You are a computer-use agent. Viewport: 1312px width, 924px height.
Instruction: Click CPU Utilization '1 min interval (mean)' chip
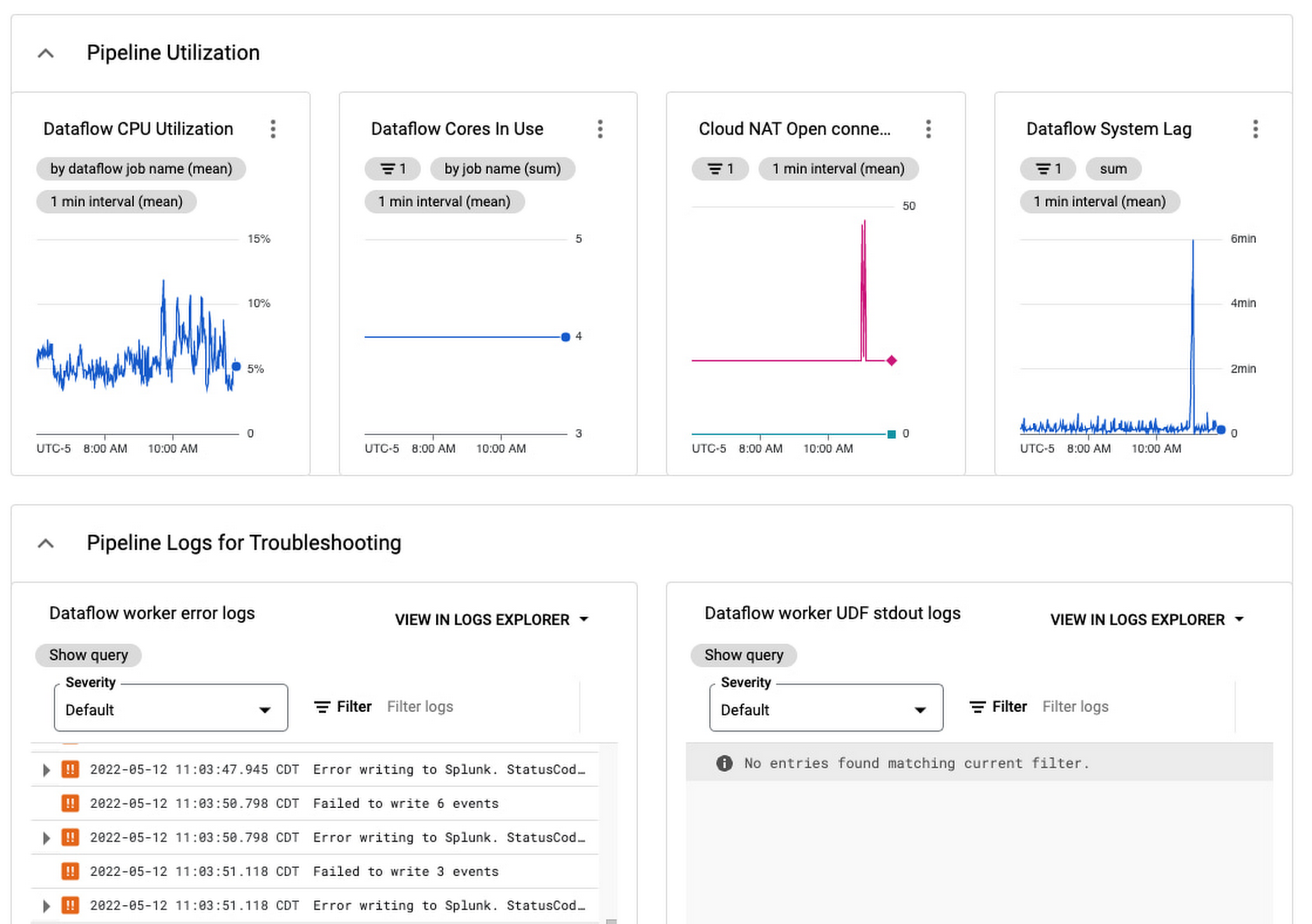[117, 201]
